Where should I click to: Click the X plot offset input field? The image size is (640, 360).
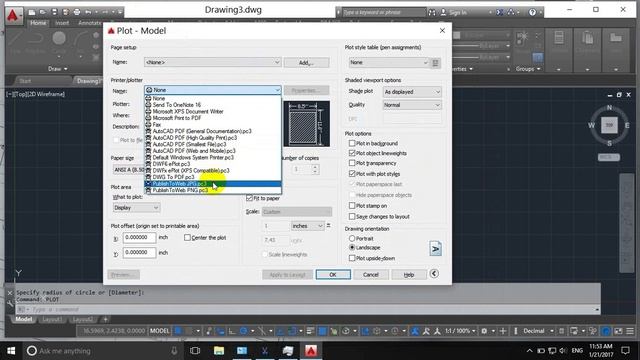[x=139, y=238]
